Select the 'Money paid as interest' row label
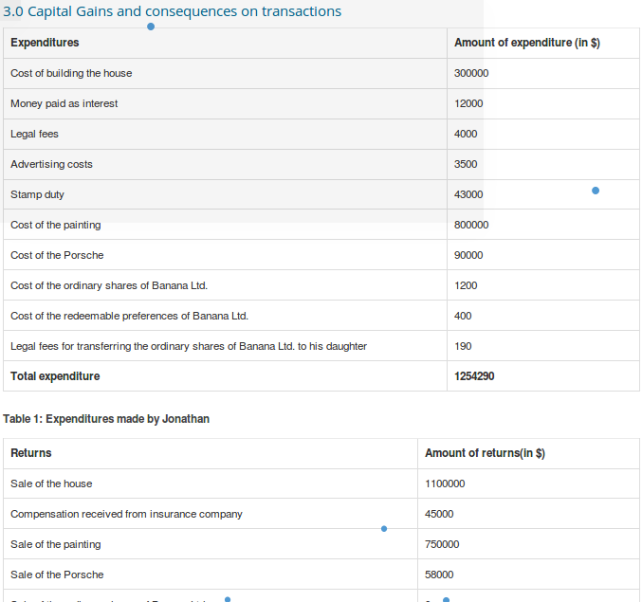The image size is (642, 602). click(64, 104)
